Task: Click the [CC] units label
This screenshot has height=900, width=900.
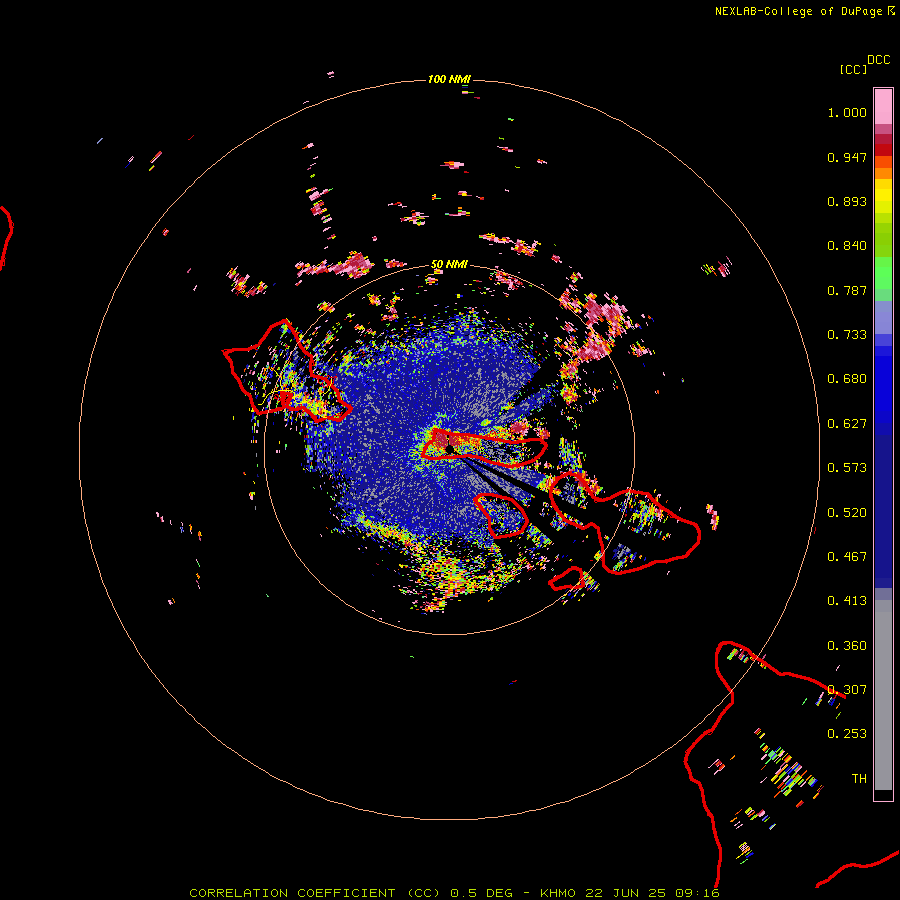Action: coord(853,69)
